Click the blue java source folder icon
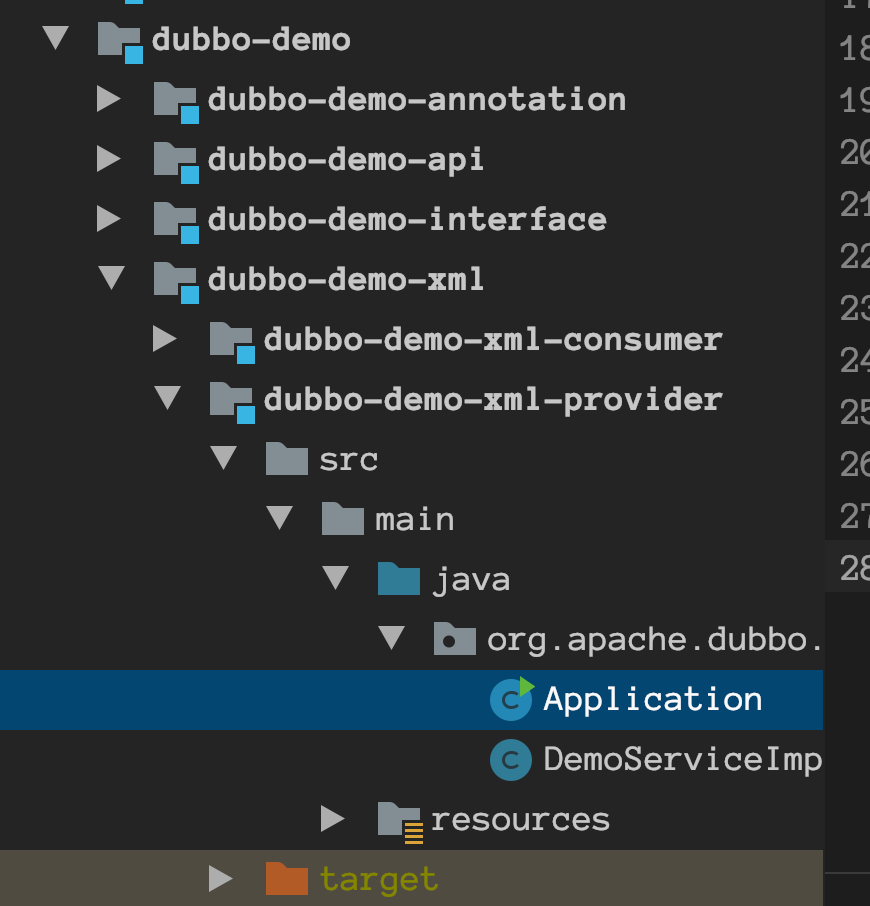This screenshot has width=870, height=906. tap(399, 580)
